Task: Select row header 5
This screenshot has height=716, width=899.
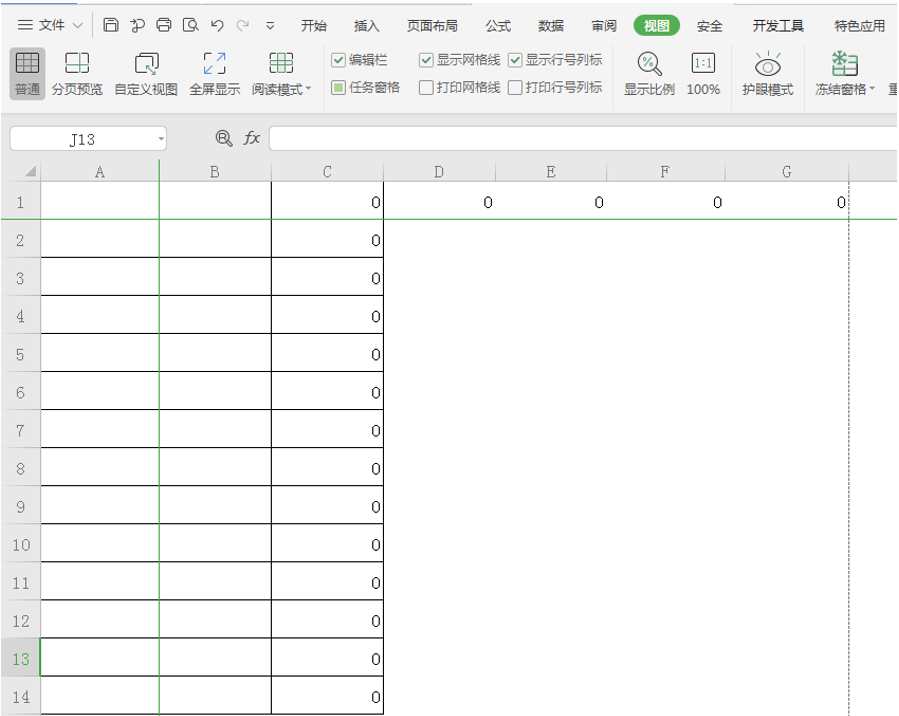Action: click(x=20, y=352)
